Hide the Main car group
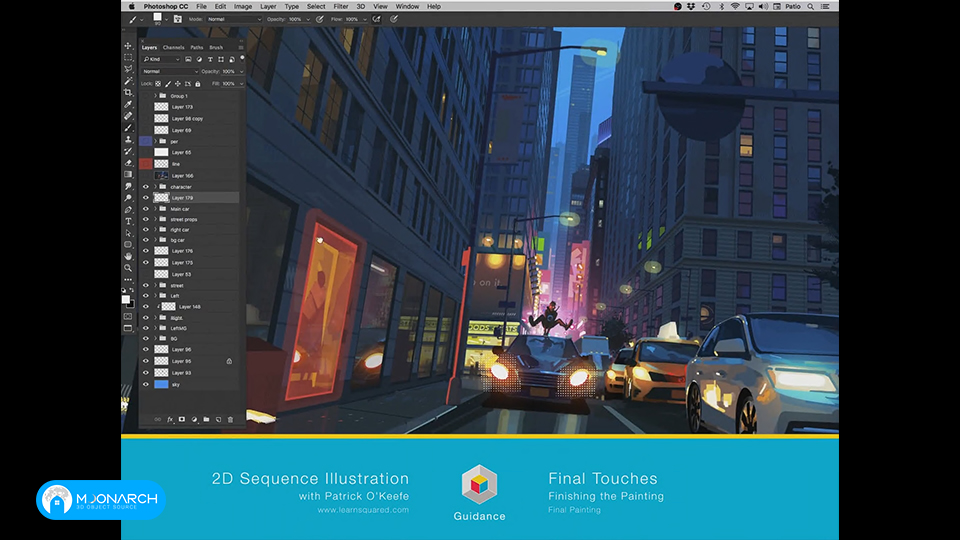 (146, 209)
